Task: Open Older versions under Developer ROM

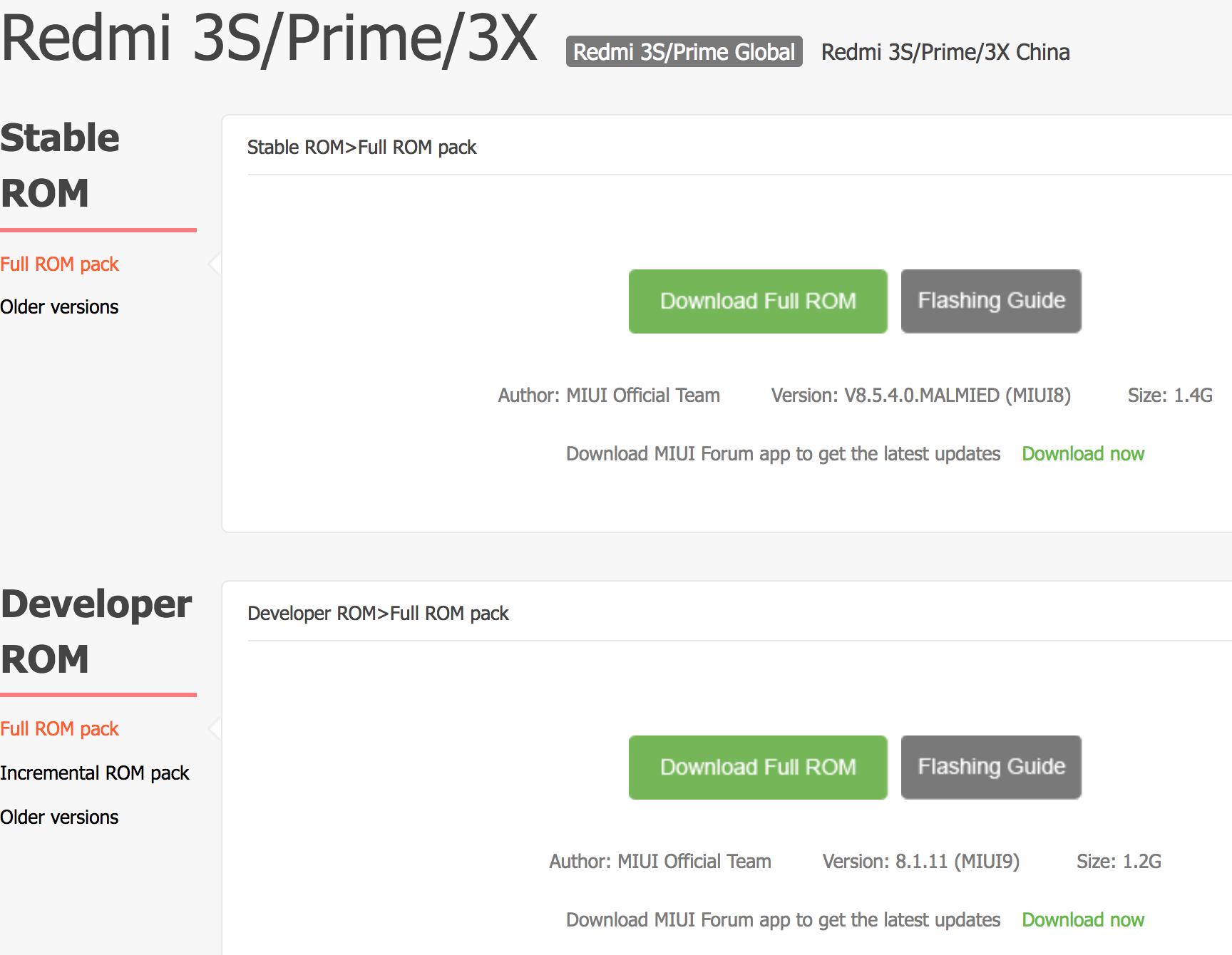Action: coord(59,817)
